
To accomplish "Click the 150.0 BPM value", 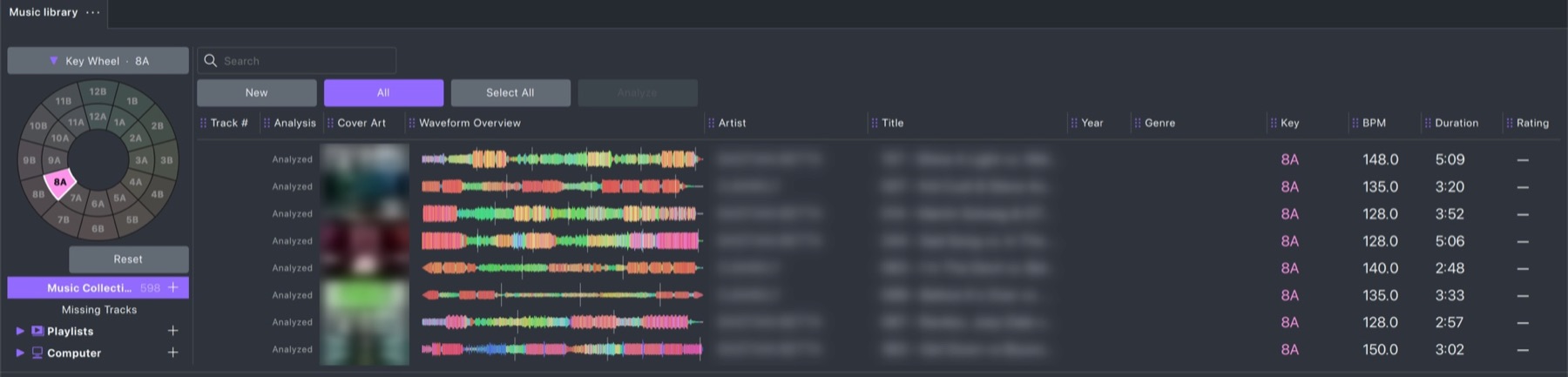I will [1381, 349].
